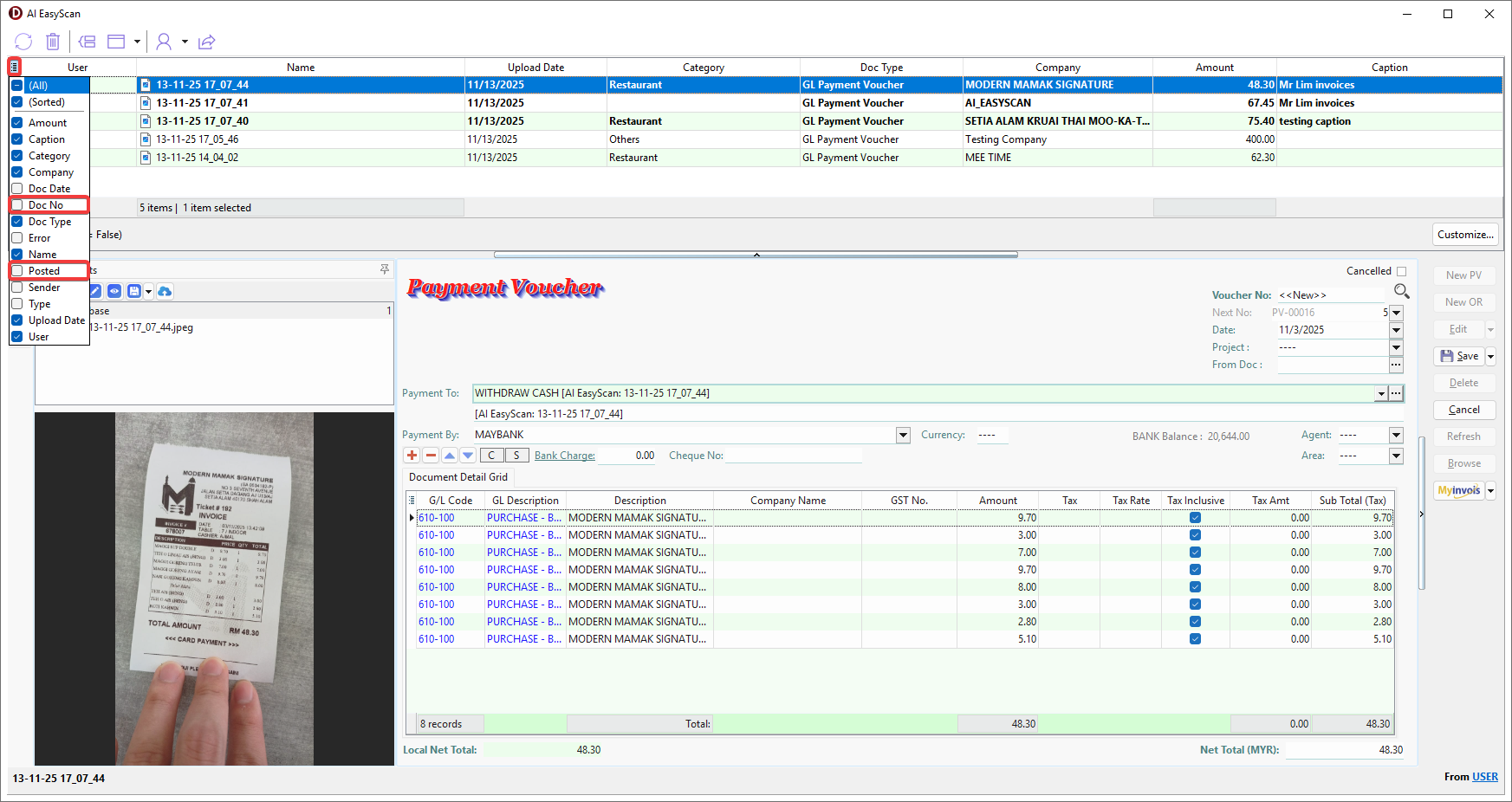Click the red minus remove-row icon
Image resolution: width=1512 pixels, height=802 pixels.
point(431,456)
